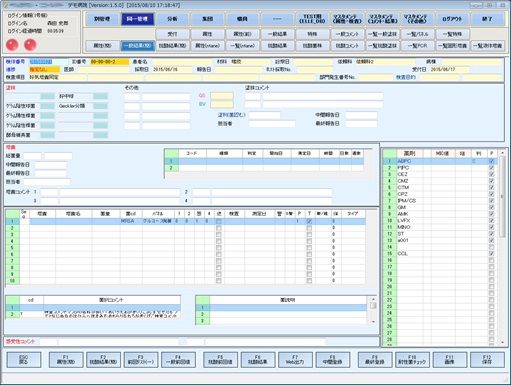The width and height of the screenshot is (511, 385).
Task: Click the F4 一般前回値 function button
Action: coord(178,360)
